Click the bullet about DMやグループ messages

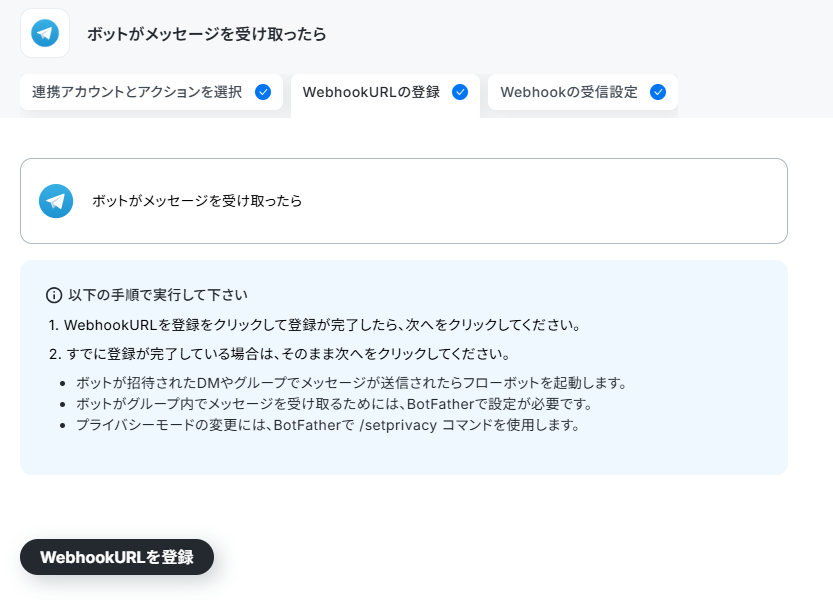point(352,383)
